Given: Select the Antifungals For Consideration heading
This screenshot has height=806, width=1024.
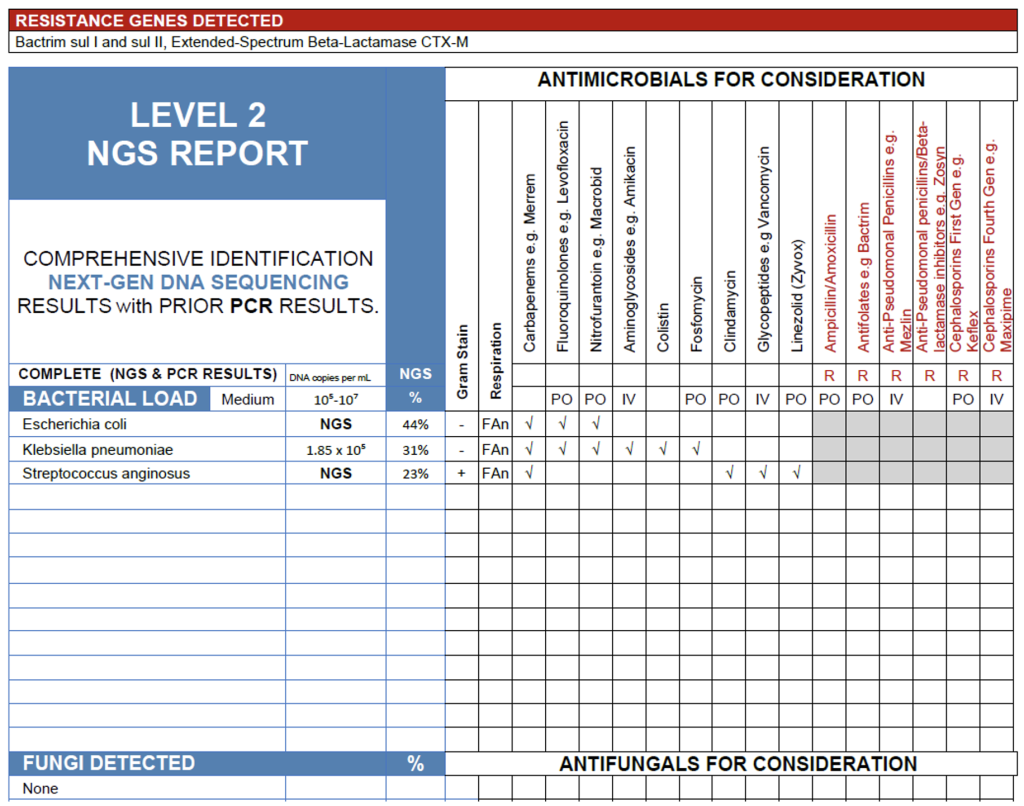Looking at the screenshot, I should click(x=737, y=764).
